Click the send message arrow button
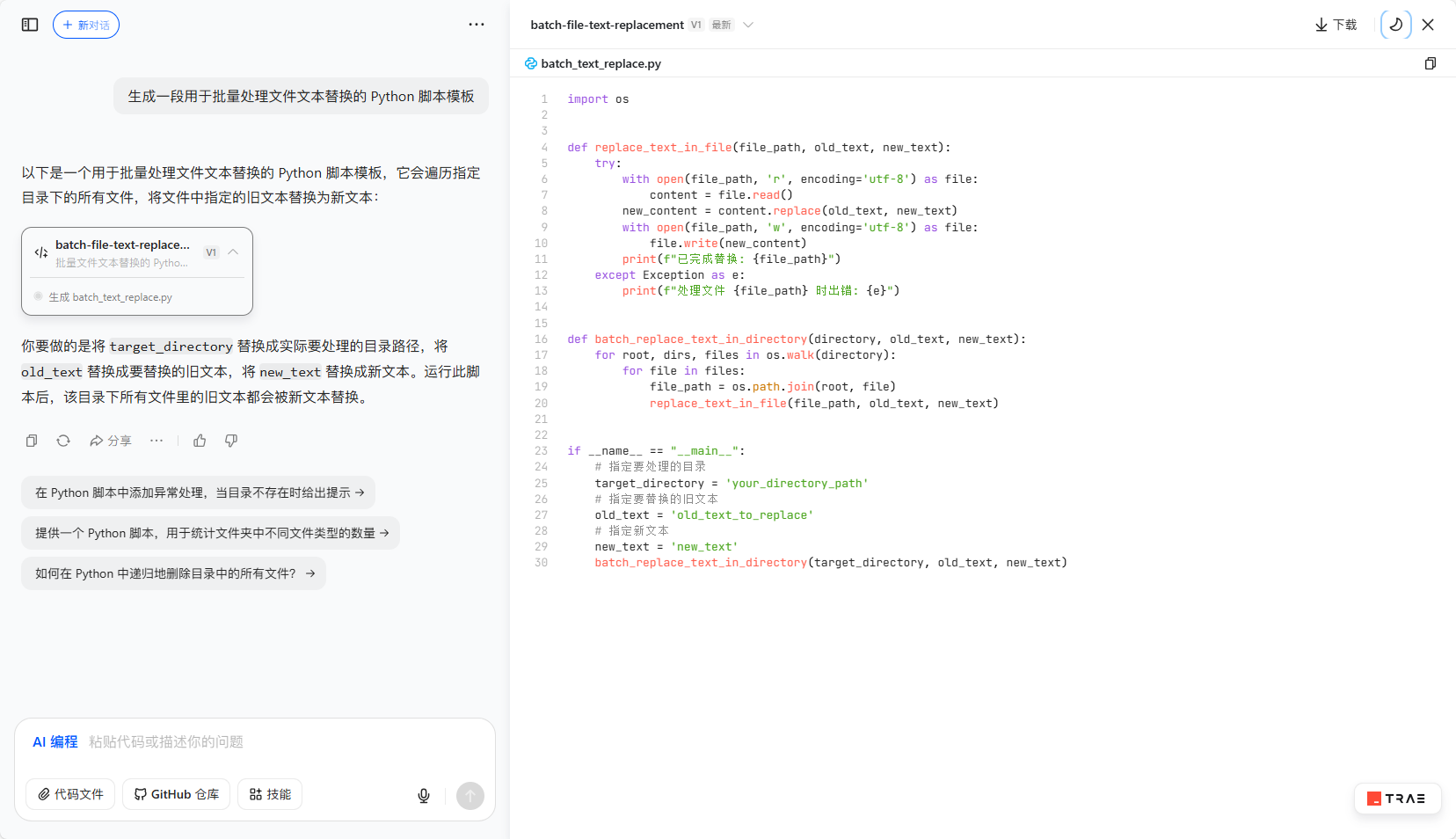1456x839 pixels. pos(470,795)
